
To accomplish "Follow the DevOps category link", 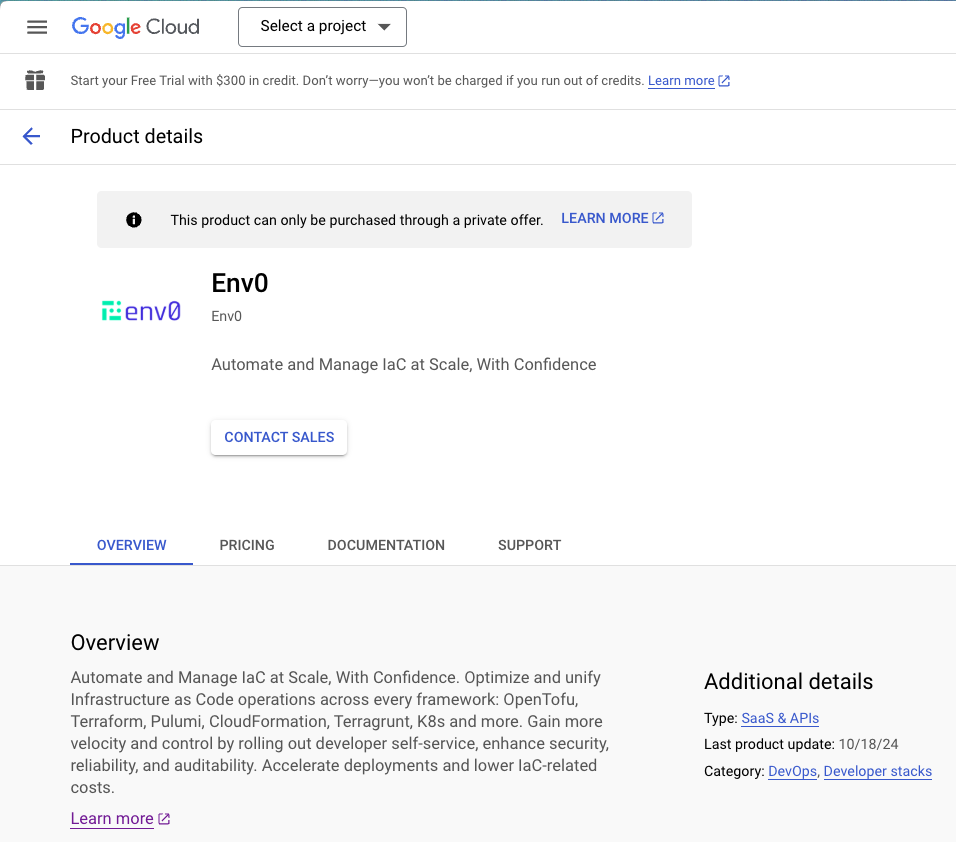I will 792,771.
